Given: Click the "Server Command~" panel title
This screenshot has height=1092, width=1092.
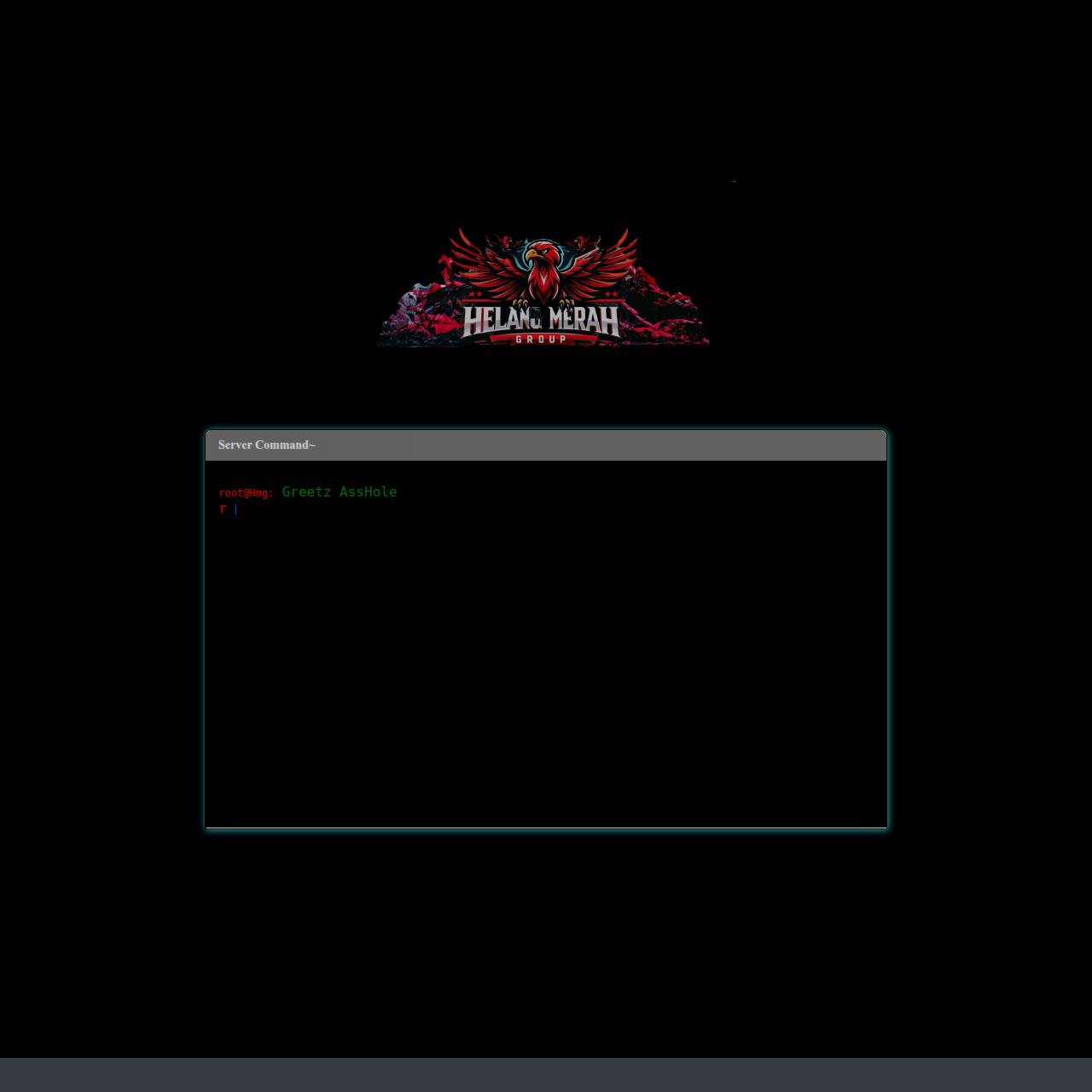Looking at the screenshot, I should click(267, 445).
